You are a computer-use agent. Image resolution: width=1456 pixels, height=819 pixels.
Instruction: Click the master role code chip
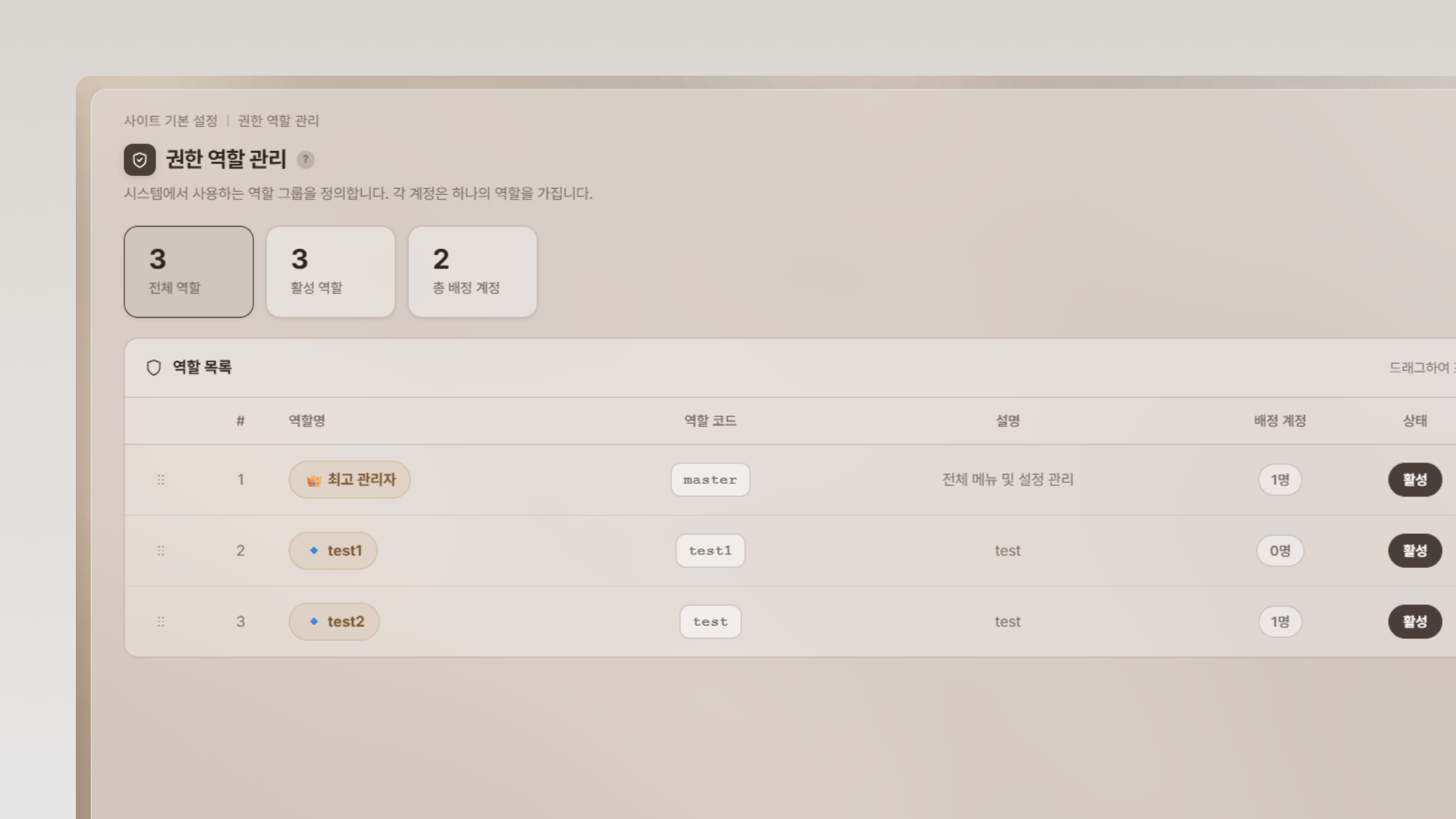711,480
